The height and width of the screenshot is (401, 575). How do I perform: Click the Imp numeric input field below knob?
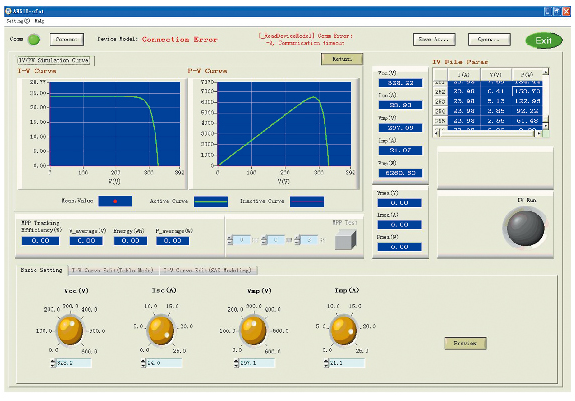coord(347,363)
